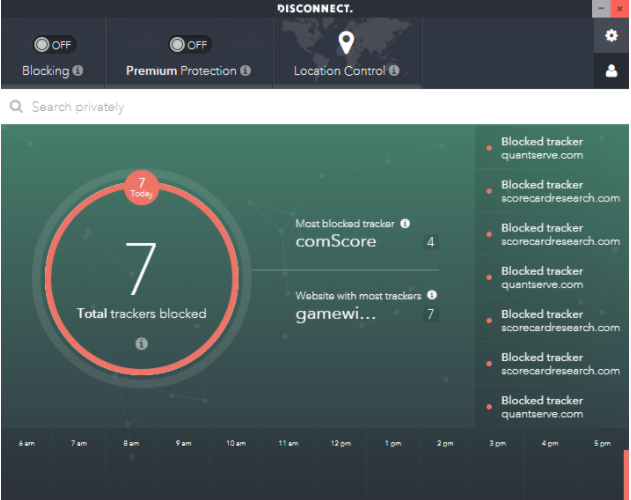This screenshot has height=500, width=631.
Task: Click the red bar at 5 pm
Action: click(x=626, y=475)
